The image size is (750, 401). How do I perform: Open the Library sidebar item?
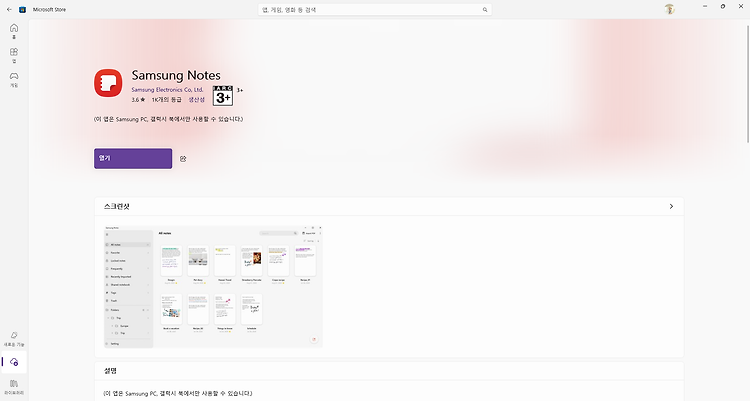[14, 387]
